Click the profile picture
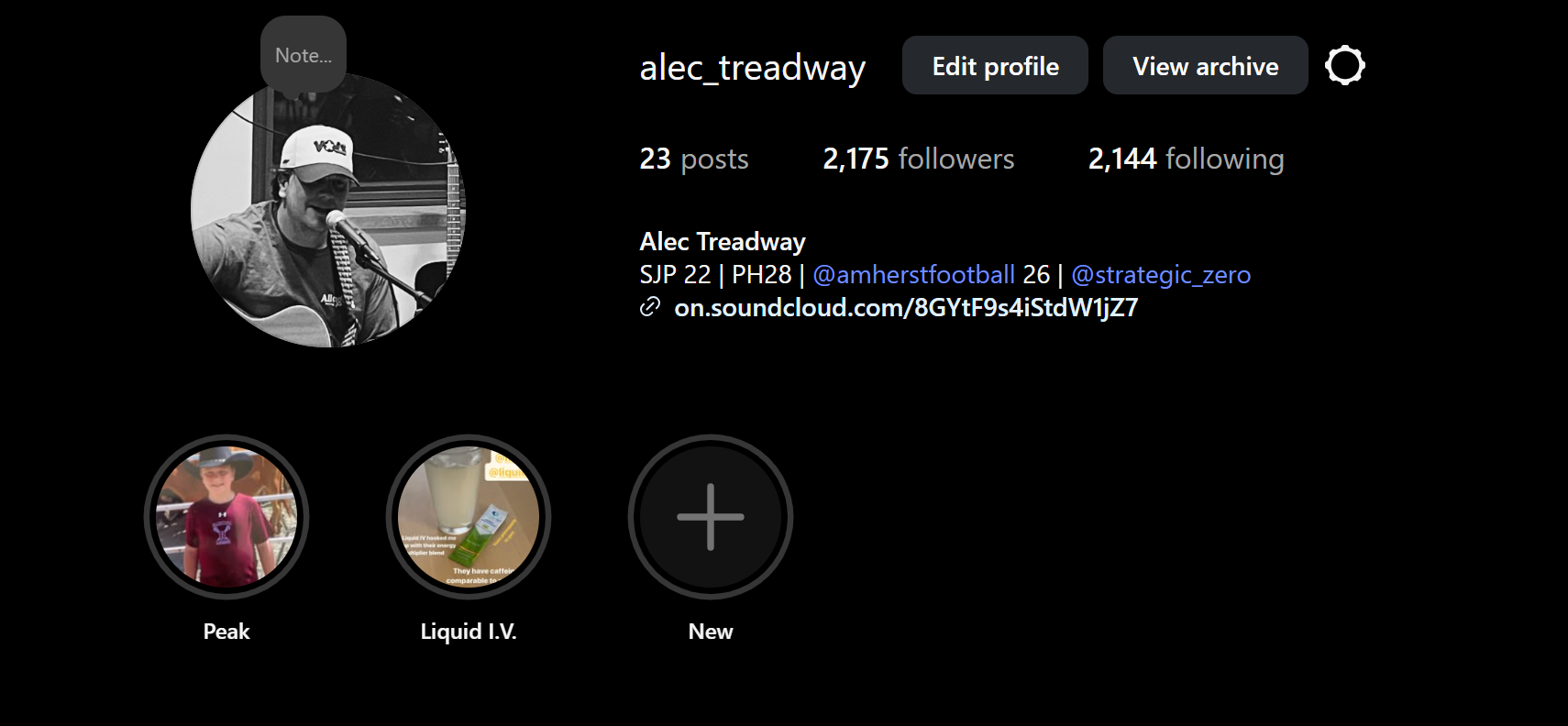Image resolution: width=1568 pixels, height=726 pixels. (328, 210)
